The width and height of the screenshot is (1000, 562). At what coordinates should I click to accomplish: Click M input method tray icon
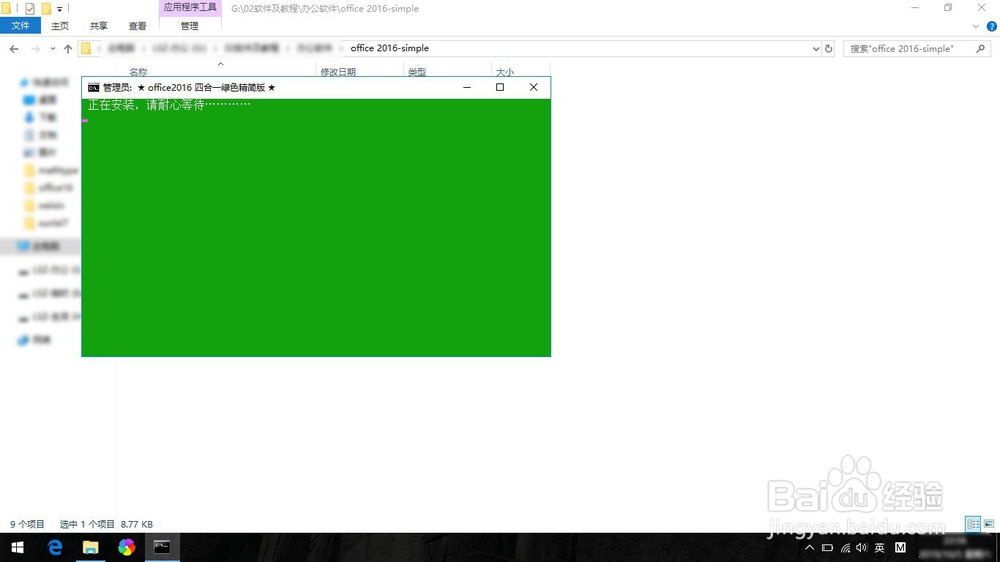click(x=901, y=547)
